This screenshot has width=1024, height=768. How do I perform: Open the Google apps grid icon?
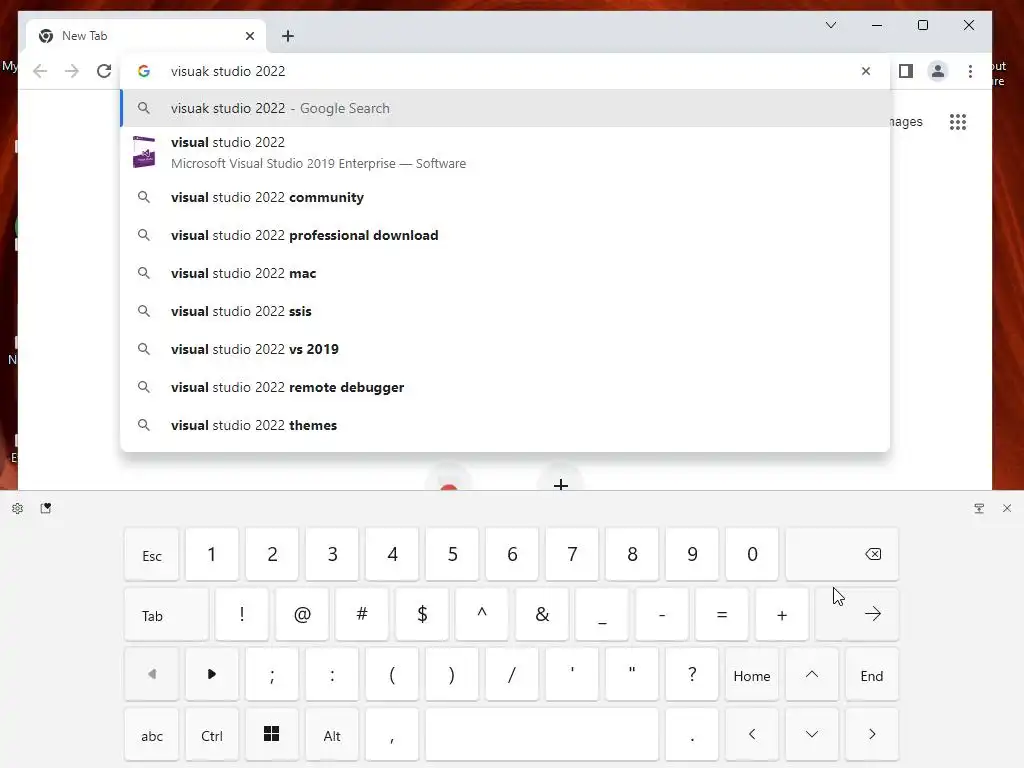coord(958,122)
